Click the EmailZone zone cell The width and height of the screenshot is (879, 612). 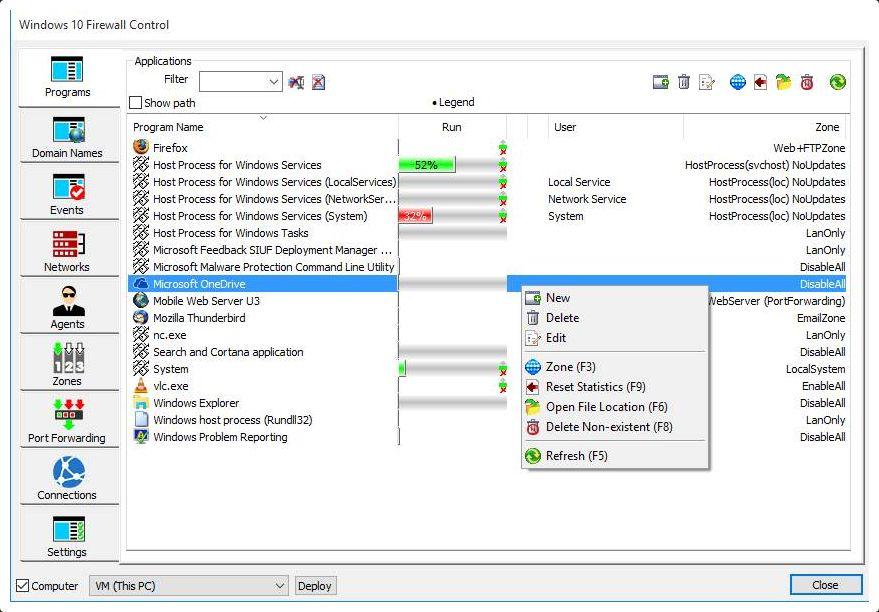click(x=821, y=318)
